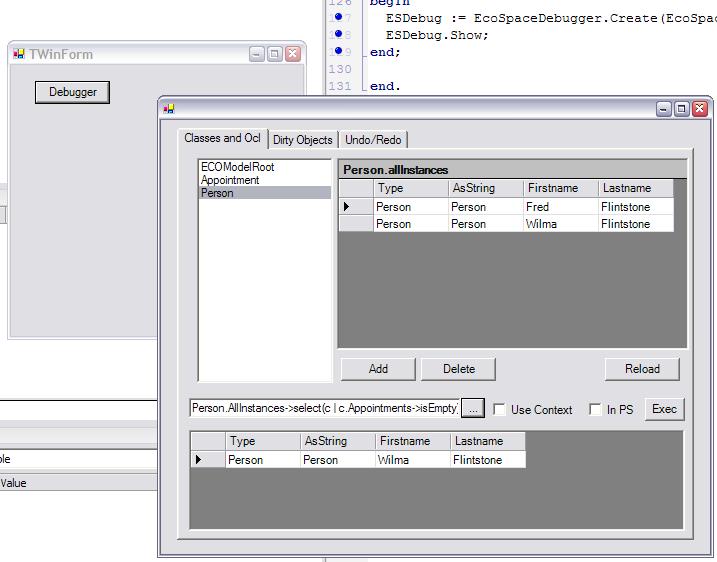Select the Classes and Ocl tab
The width and height of the screenshot is (717, 562).
pyautogui.click(x=222, y=139)
